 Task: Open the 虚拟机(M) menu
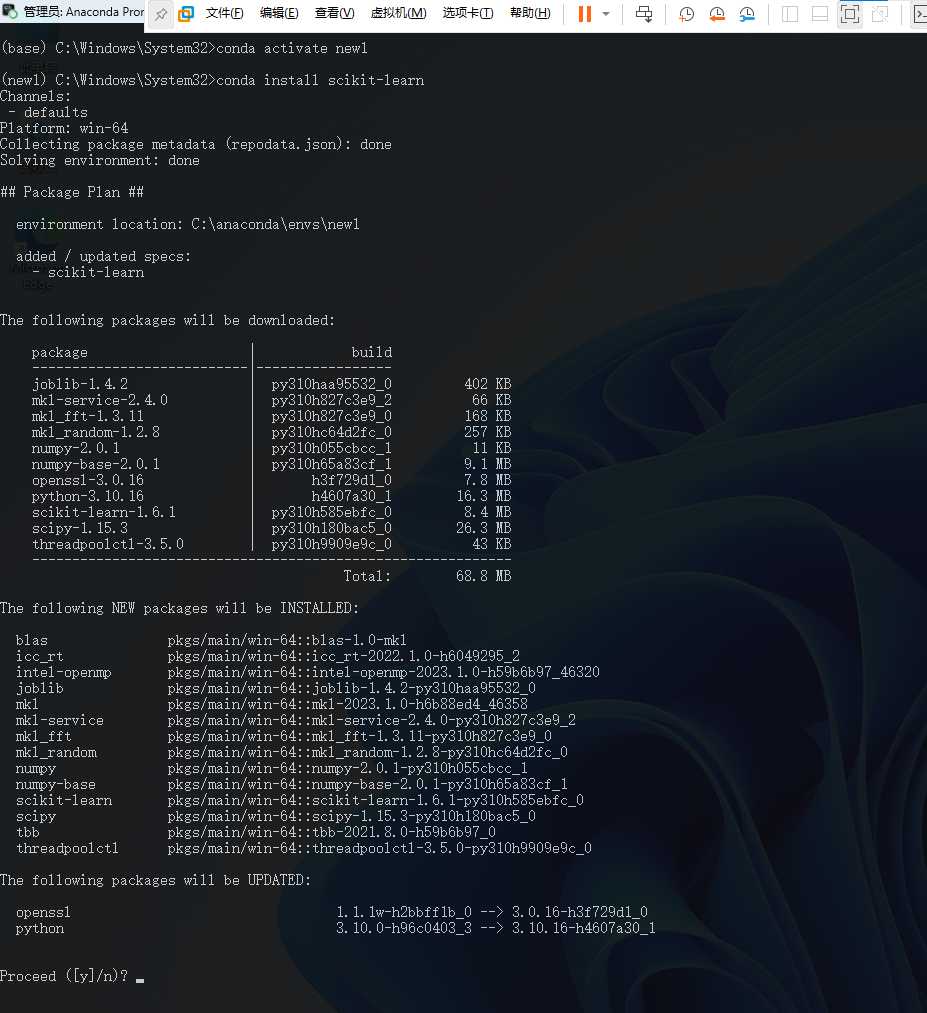pos(398,13)
